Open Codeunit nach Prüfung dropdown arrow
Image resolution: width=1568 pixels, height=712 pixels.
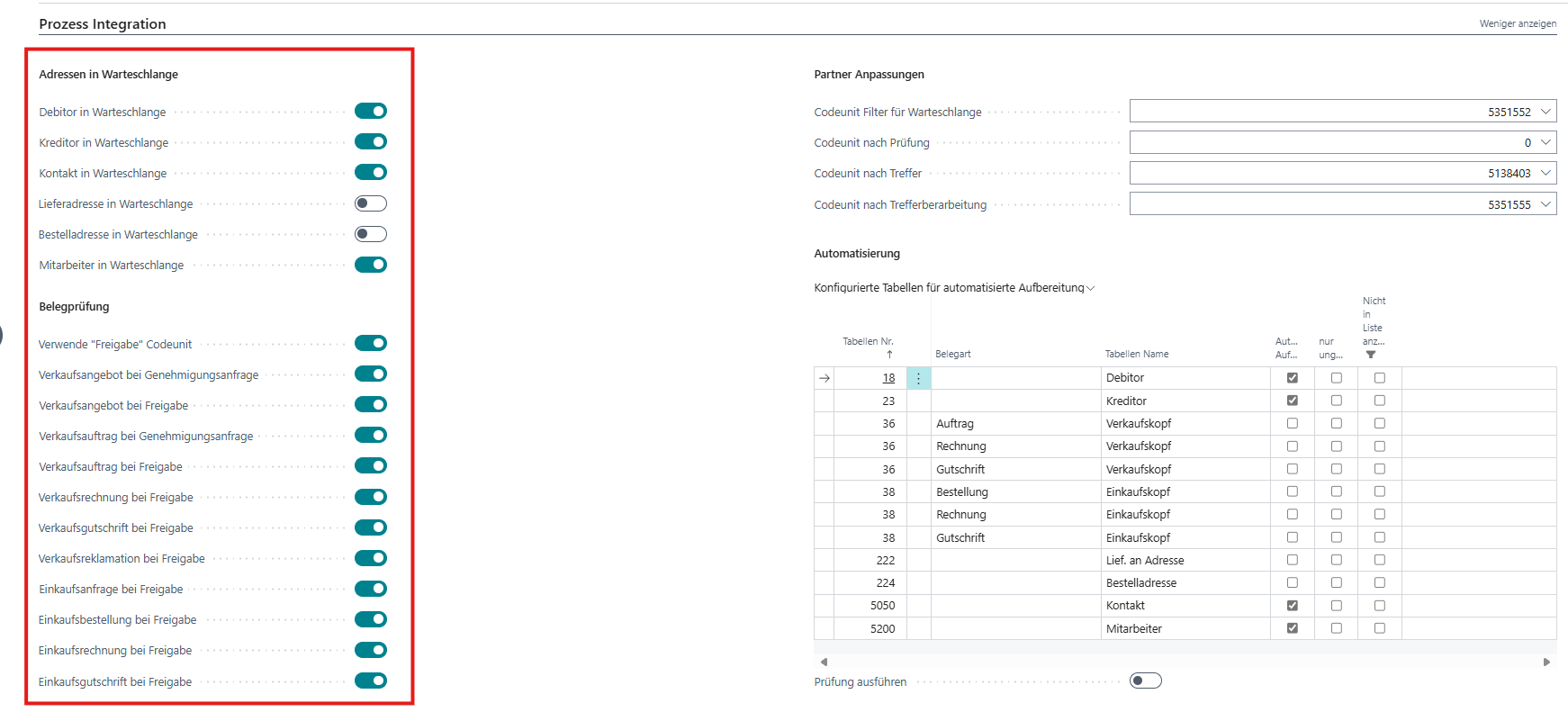pyautogui.click(x=1545, y=142)
